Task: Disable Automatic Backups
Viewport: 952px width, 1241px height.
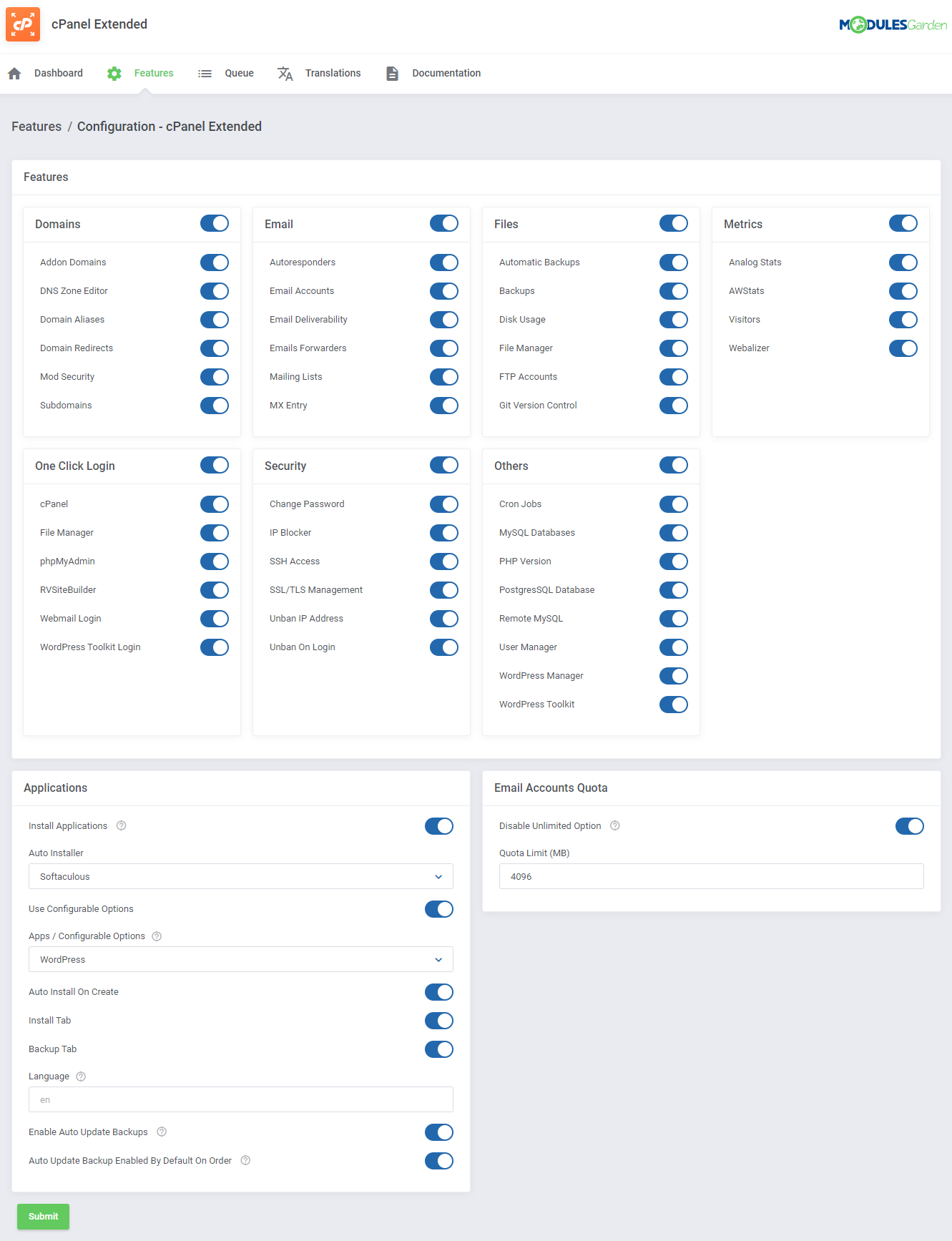Action: [674, 263]
